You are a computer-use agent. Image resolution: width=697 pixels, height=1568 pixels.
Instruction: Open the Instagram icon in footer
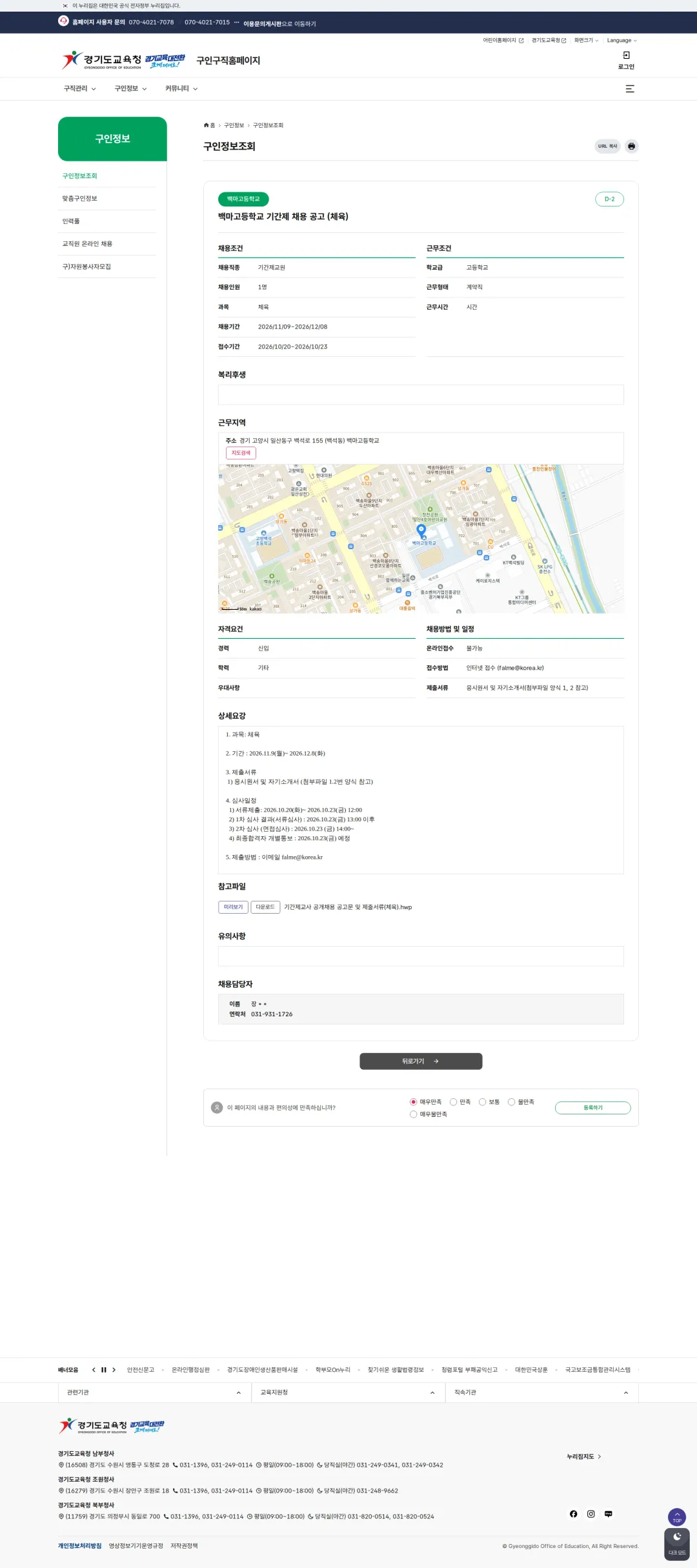click(591, 1514)
